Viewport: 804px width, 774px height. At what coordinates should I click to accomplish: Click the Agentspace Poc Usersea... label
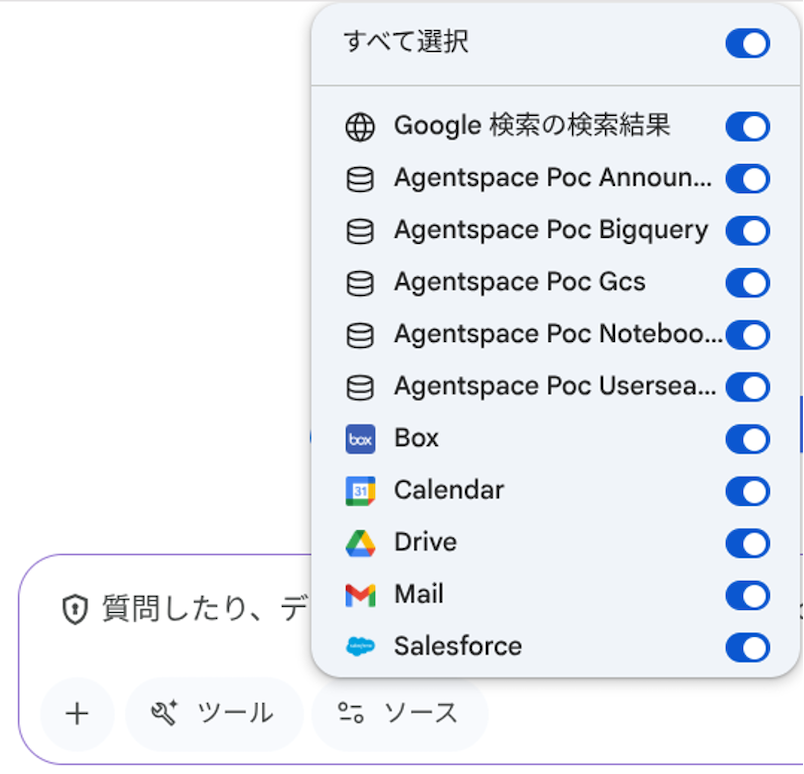tap(555, 386)
